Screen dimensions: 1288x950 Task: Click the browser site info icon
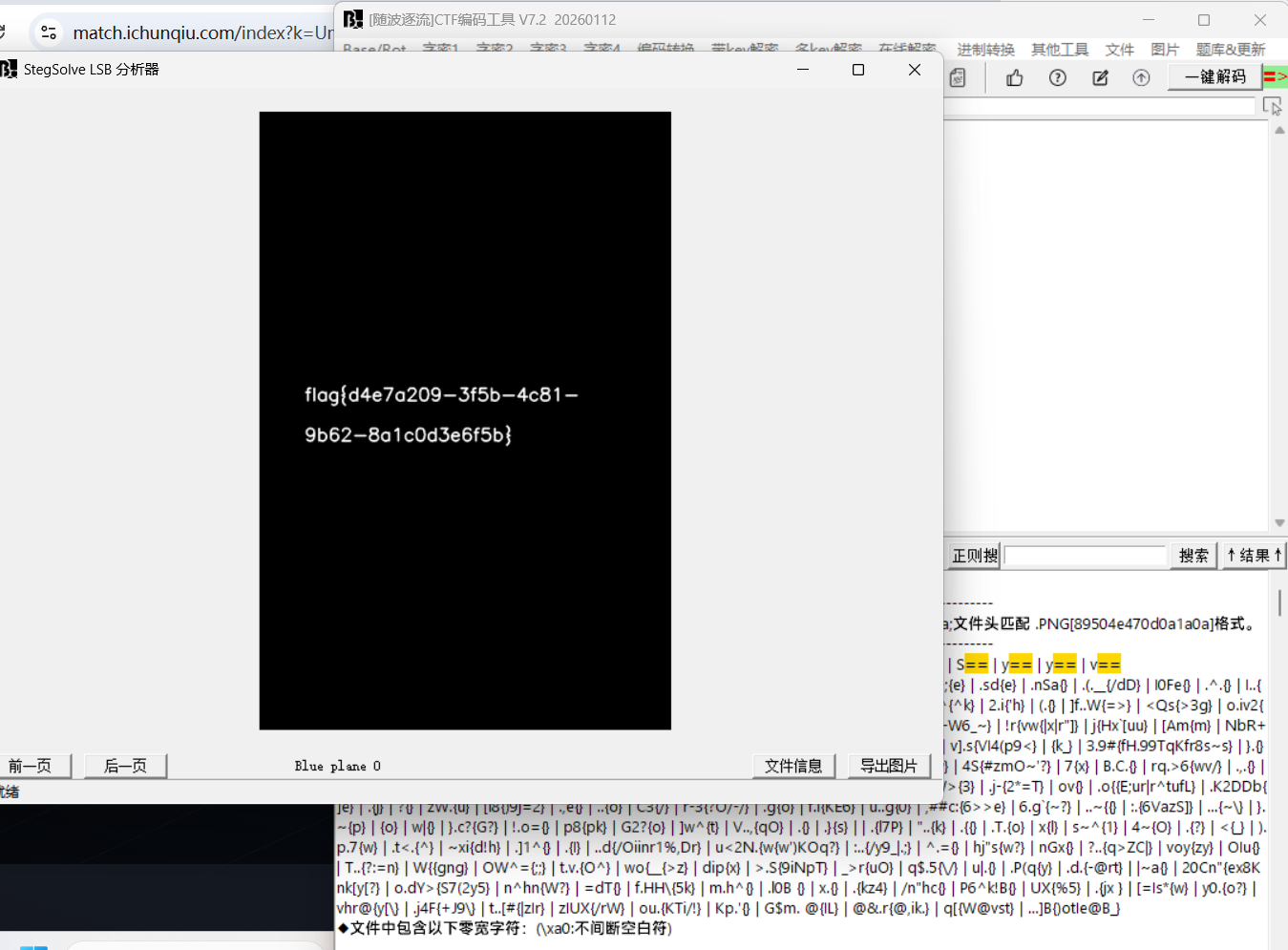click(x=49, y=32)
